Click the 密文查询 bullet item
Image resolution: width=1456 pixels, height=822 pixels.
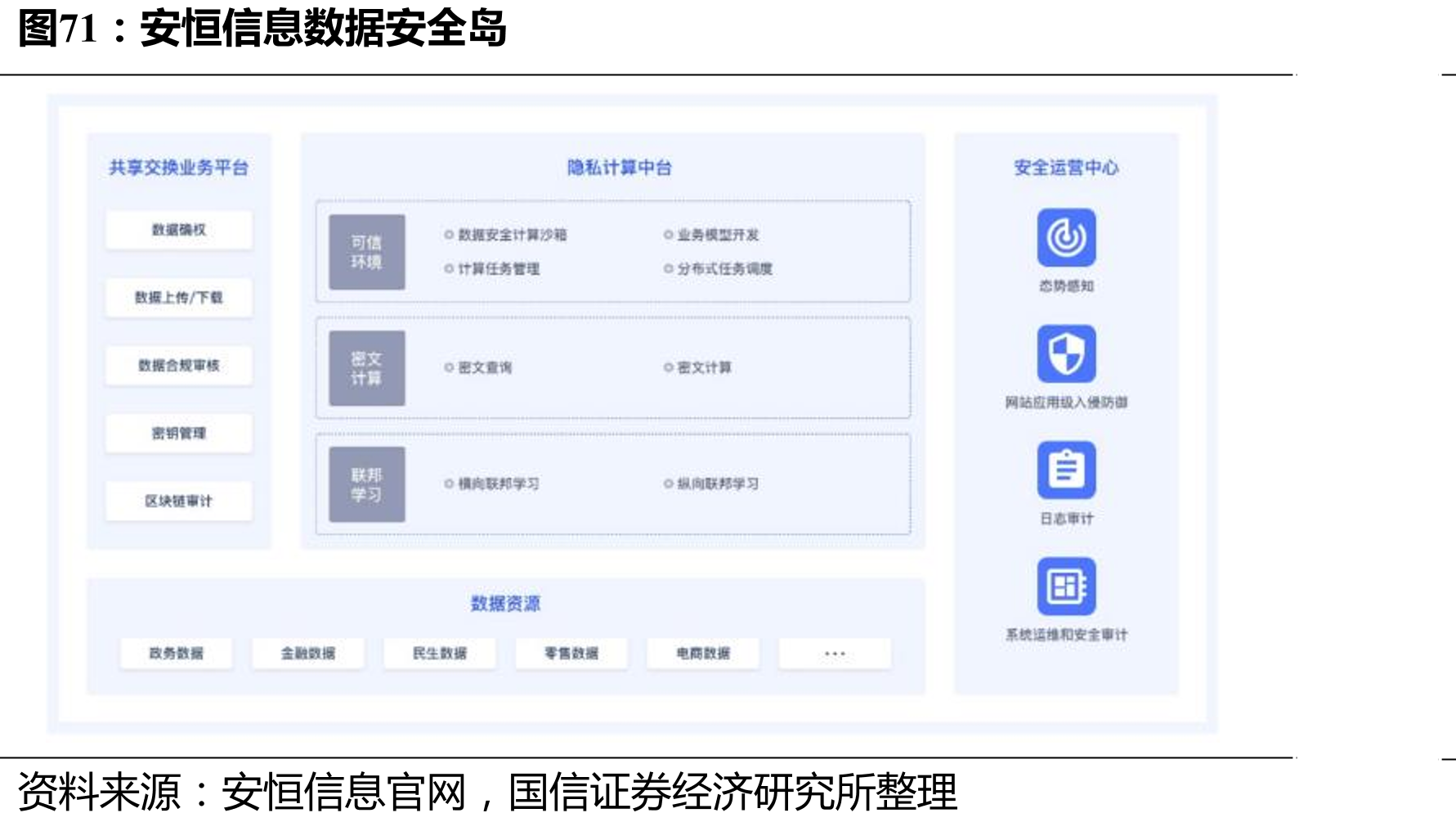(478, 367)
